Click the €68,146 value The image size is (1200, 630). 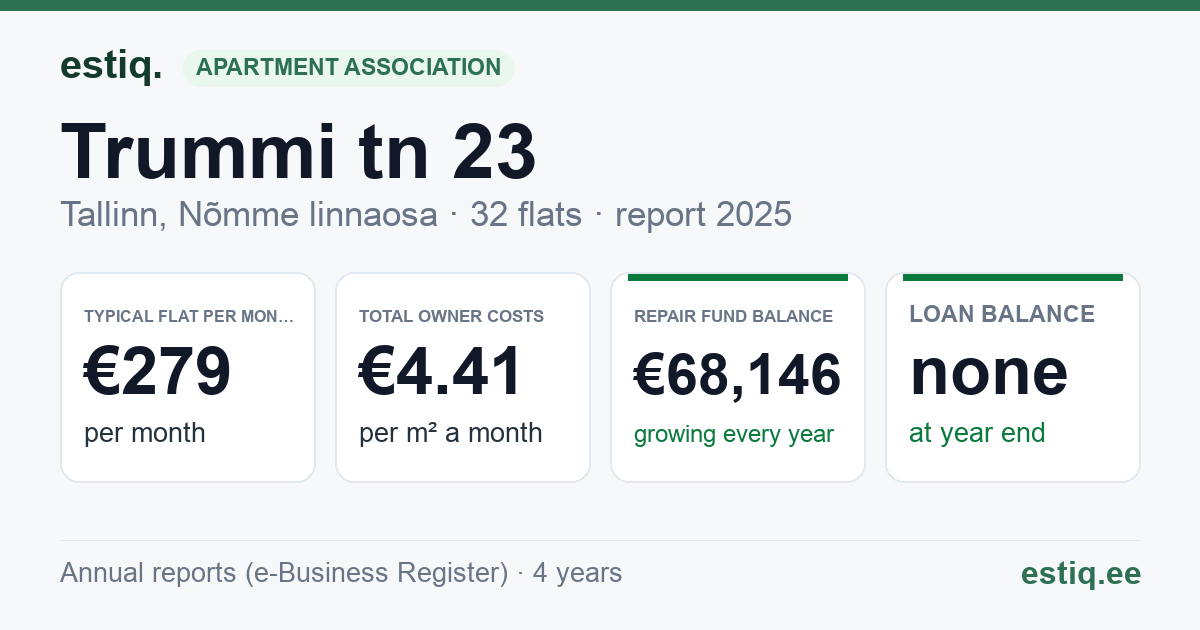(x=738, y=375)
